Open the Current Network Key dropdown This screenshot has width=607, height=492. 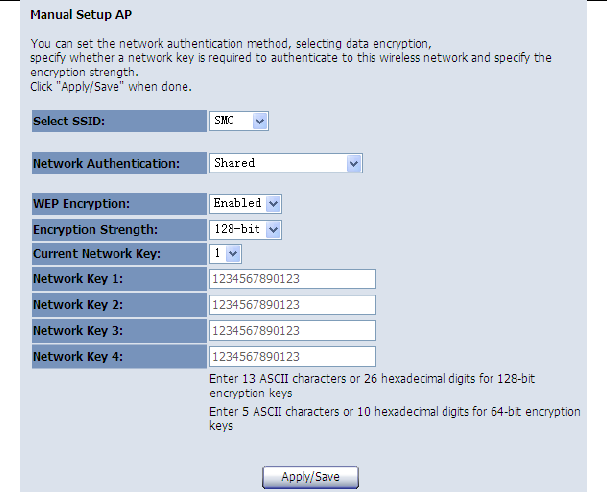tap(225, 254)
